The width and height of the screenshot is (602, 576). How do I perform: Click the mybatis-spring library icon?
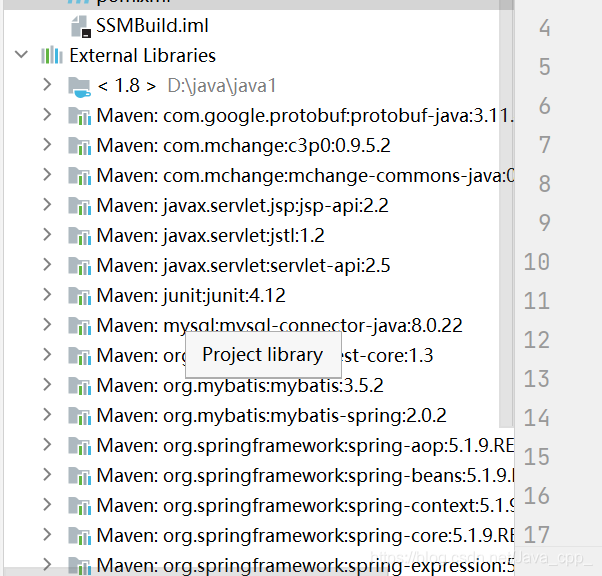(79, 415)
